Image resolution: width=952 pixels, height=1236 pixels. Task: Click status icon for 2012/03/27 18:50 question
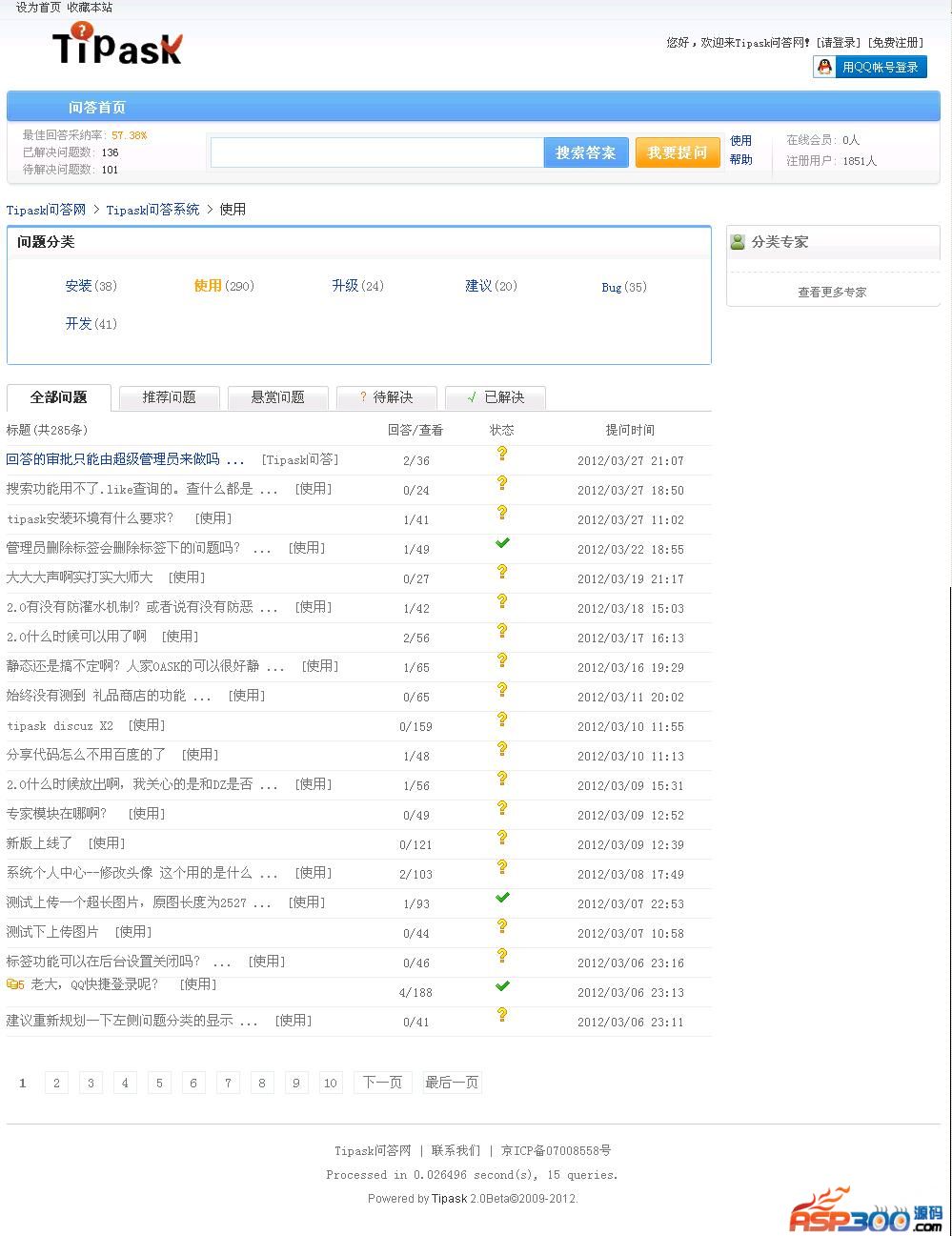[502, 483]
